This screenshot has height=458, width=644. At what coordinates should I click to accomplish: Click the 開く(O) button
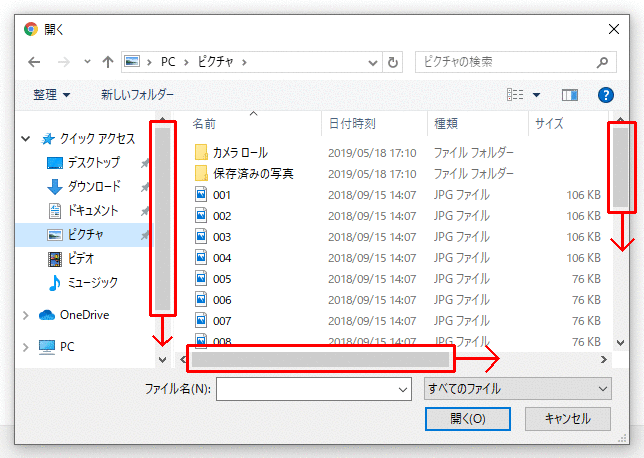coord(468,418)
